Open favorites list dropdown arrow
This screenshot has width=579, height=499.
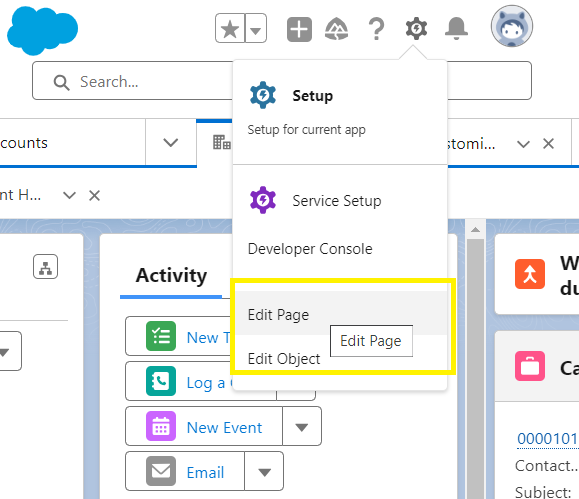(x=256, y=28)
